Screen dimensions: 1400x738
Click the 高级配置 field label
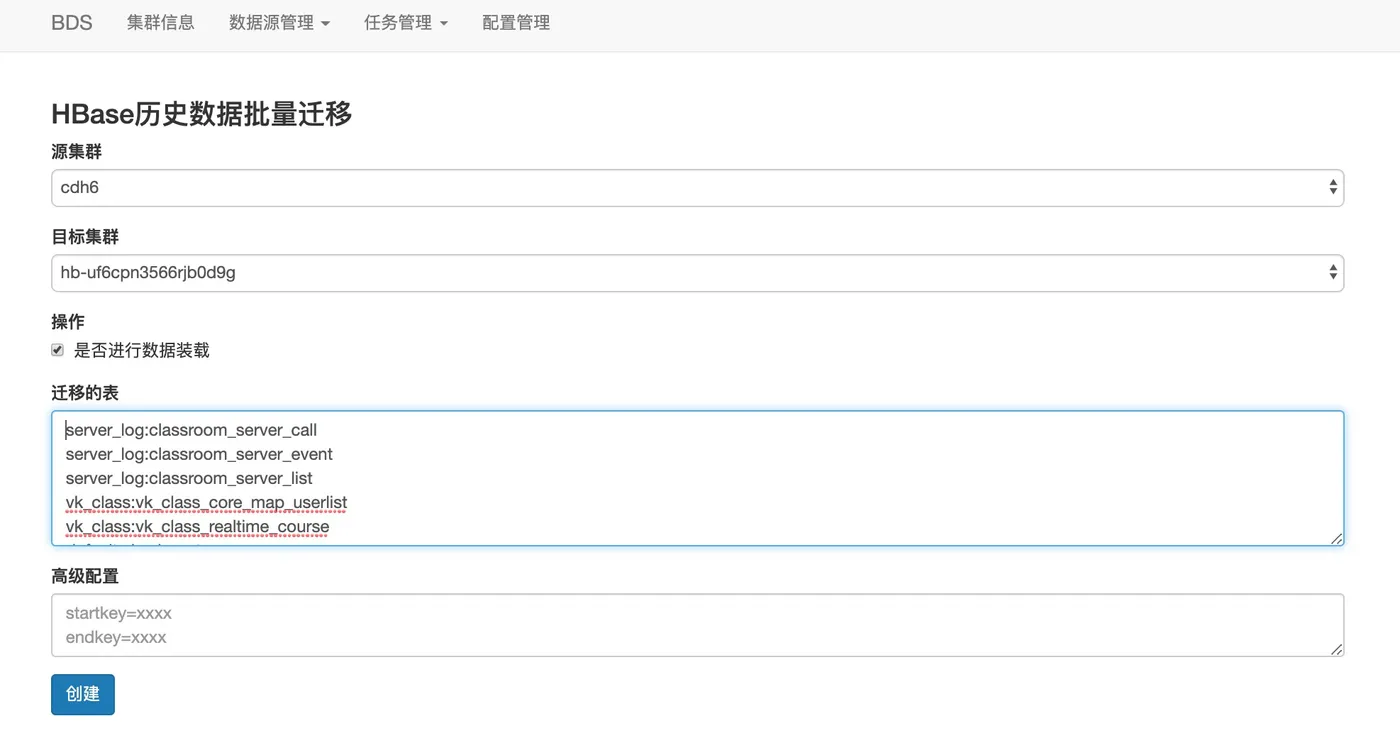coord(85,577)
